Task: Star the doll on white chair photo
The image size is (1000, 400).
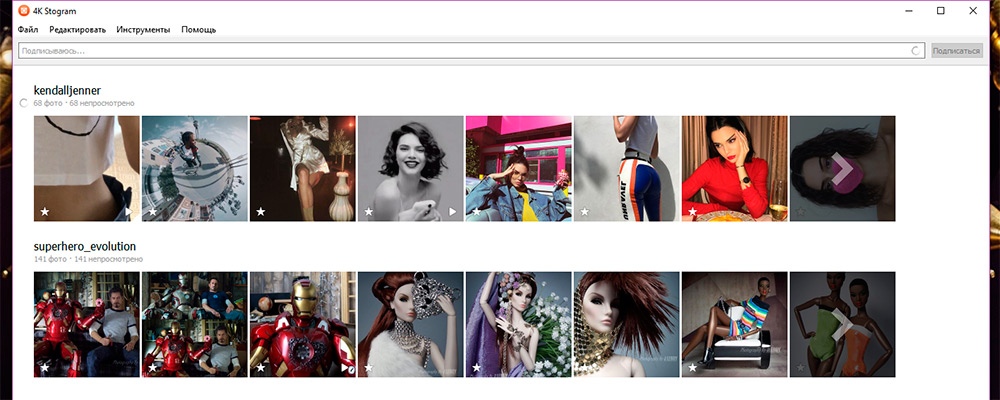Action: coord(693,367)
